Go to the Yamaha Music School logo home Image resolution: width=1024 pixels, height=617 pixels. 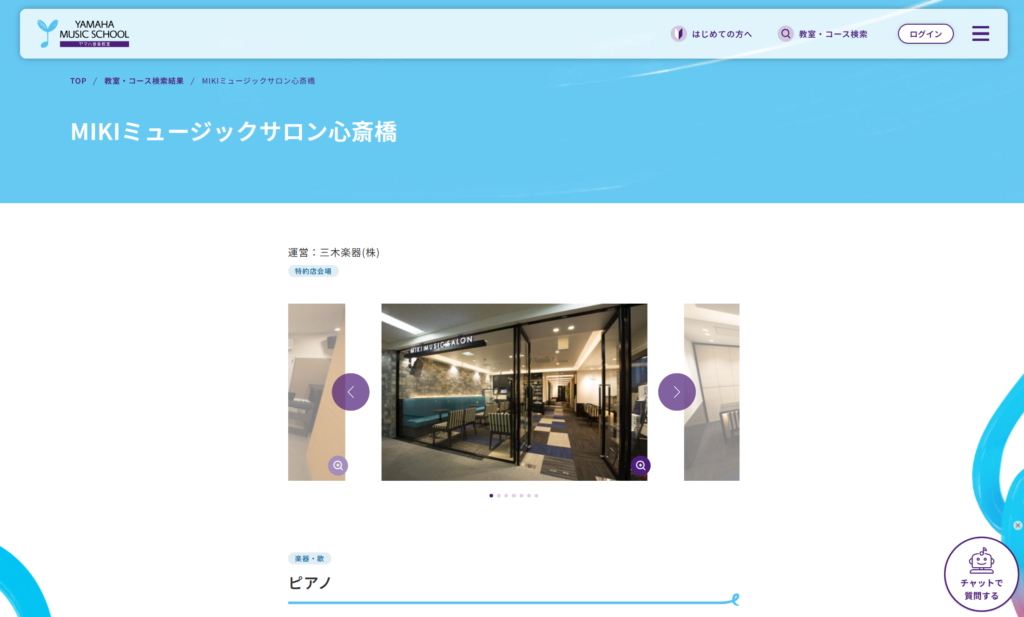click(83, 33)
